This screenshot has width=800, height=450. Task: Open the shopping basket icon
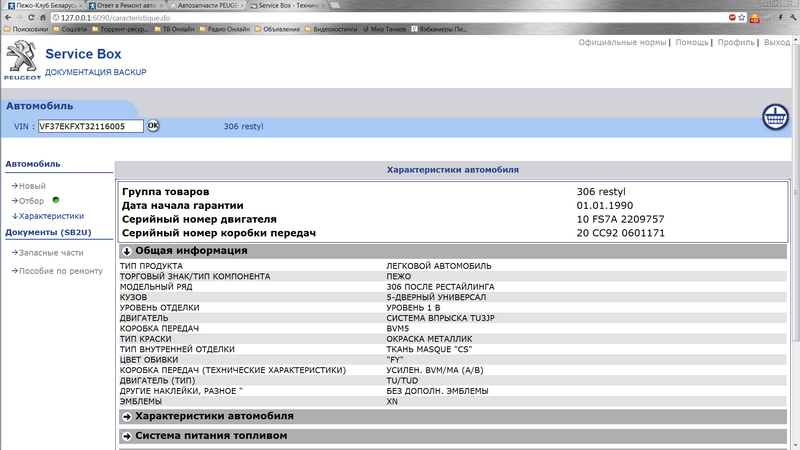(x=775, y=116)
